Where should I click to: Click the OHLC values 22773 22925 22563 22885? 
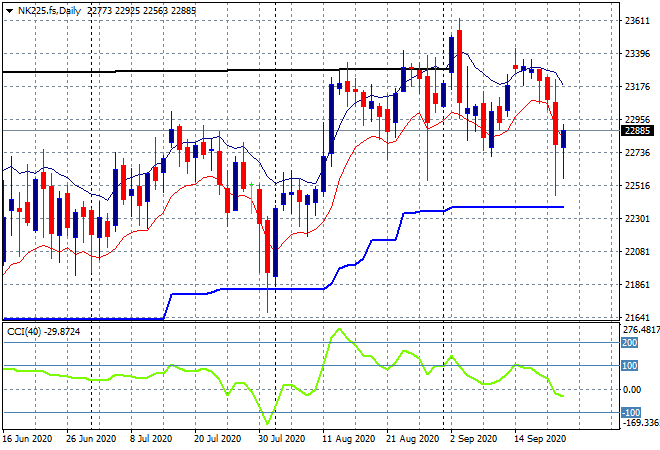(141, 11)
